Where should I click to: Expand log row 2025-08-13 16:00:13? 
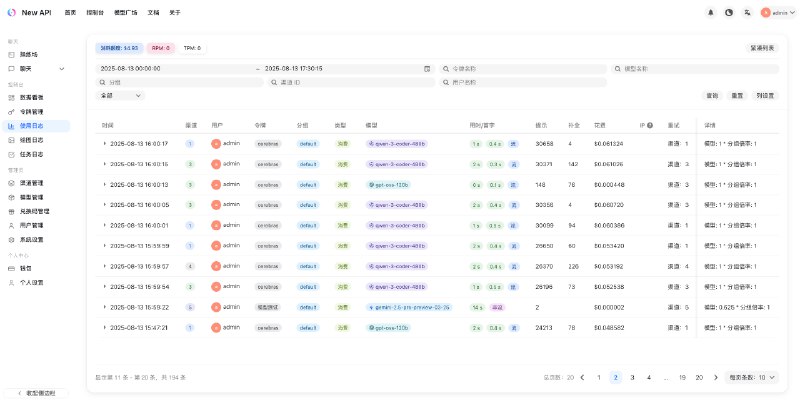point(105,185)
